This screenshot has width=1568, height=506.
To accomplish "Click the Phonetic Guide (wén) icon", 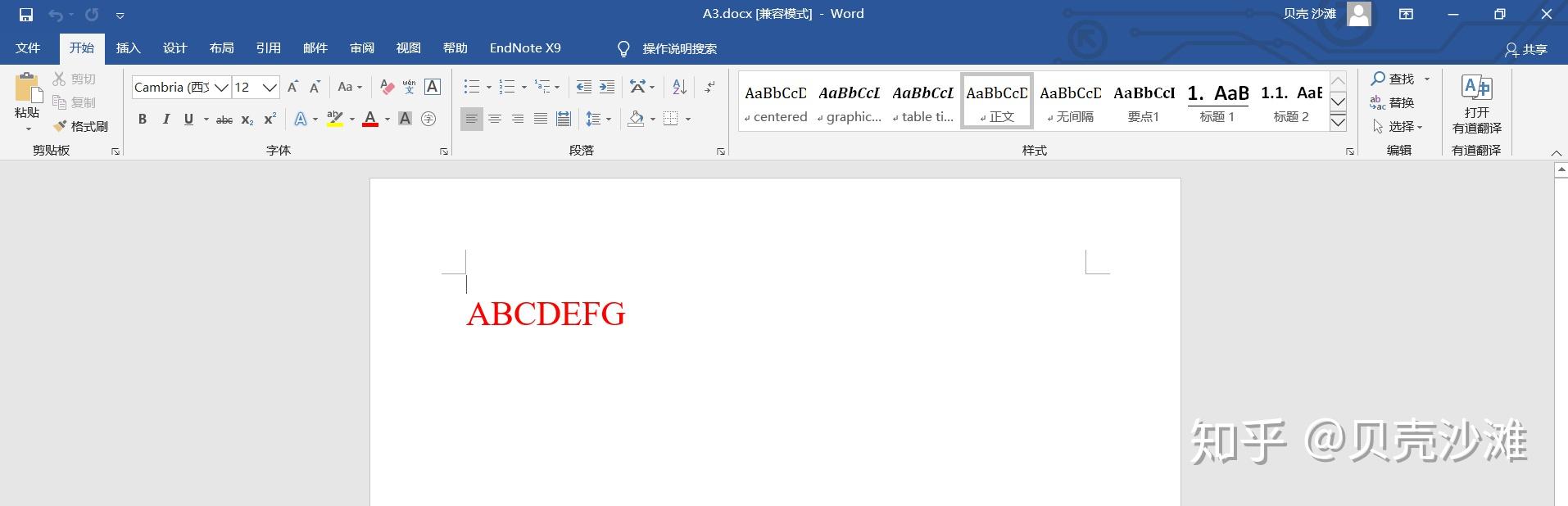I will click(x=409, y=87).
